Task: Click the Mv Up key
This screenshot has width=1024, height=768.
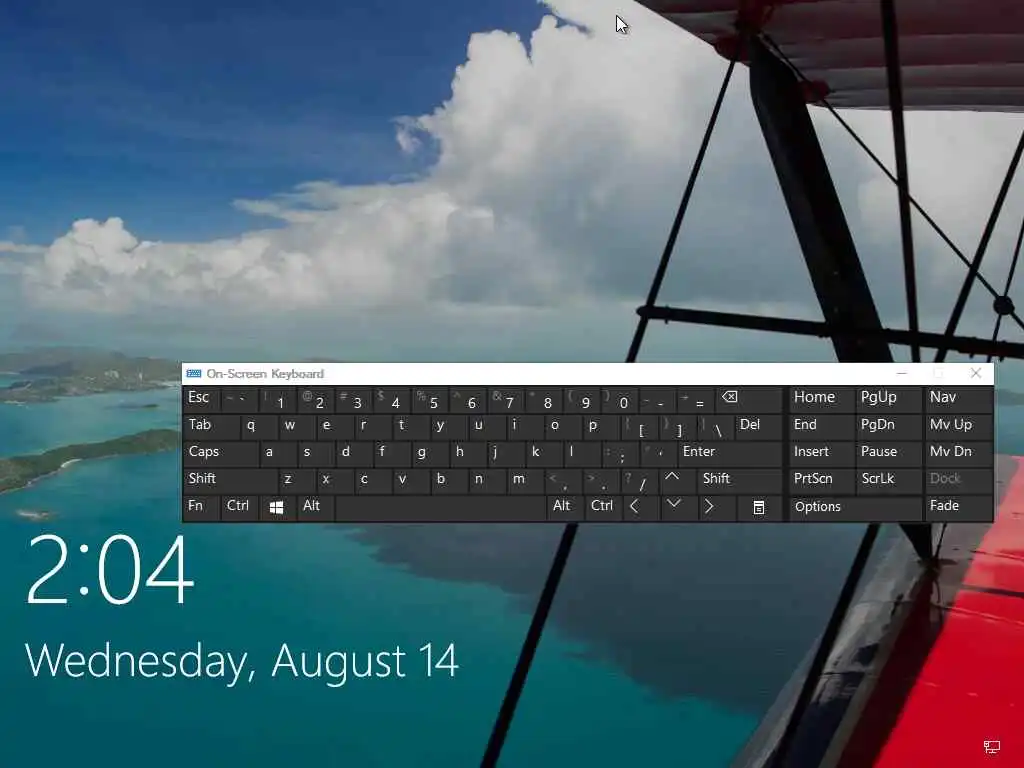Action: pos(959,426)
